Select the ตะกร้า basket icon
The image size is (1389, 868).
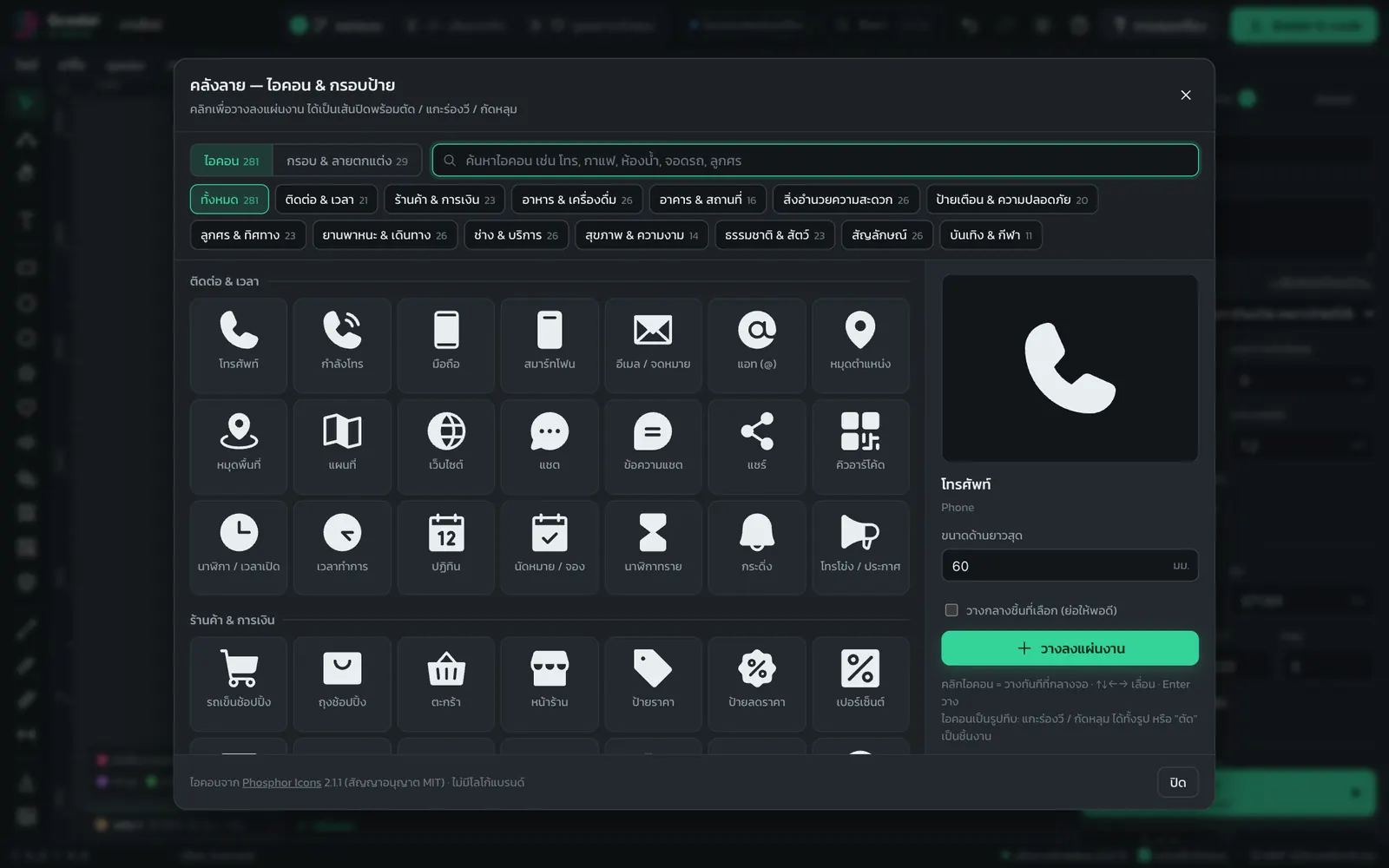pyautogui.click(x=446, y=684)
